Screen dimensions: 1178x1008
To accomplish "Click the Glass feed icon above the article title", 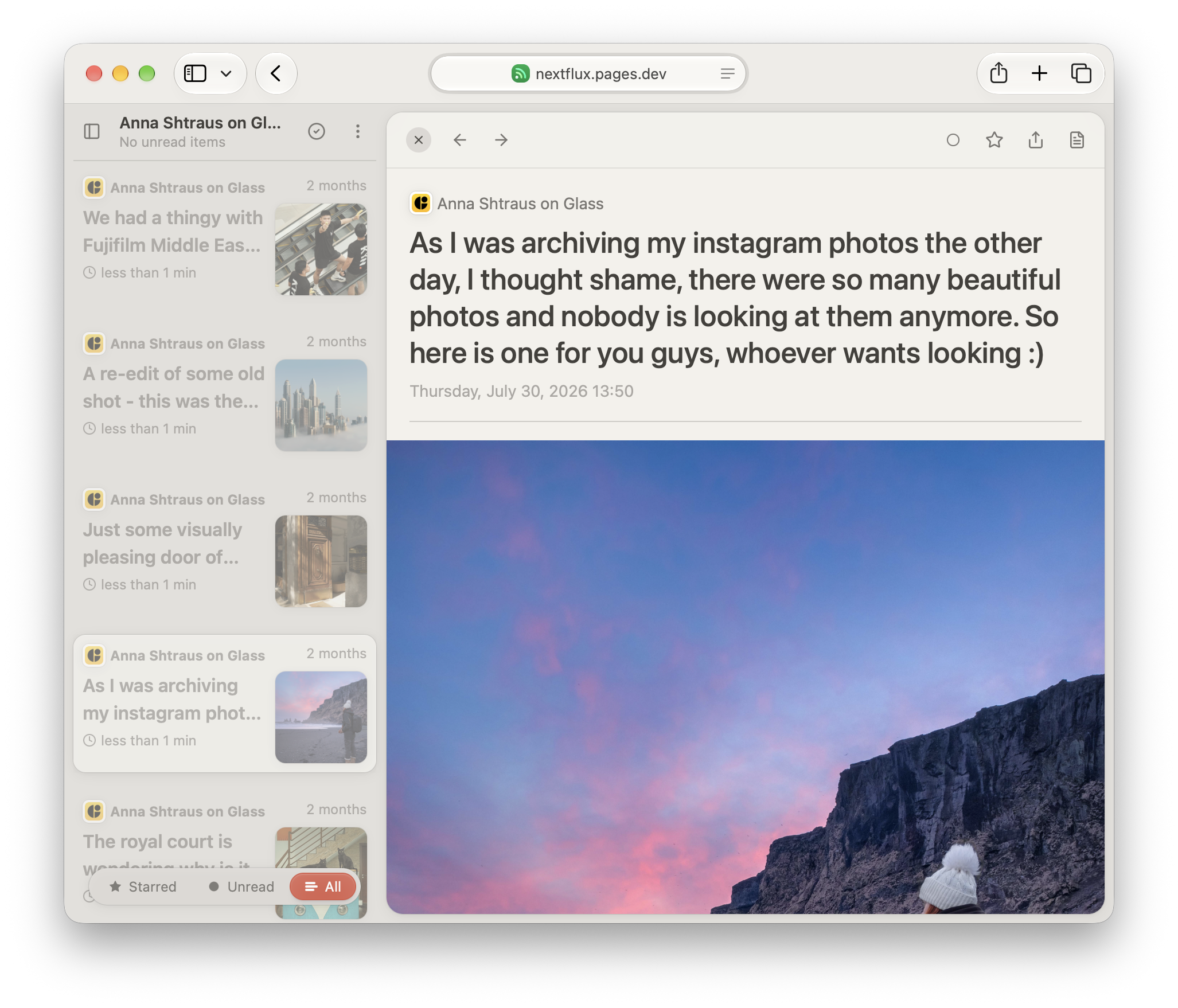I will pos(421,203).
